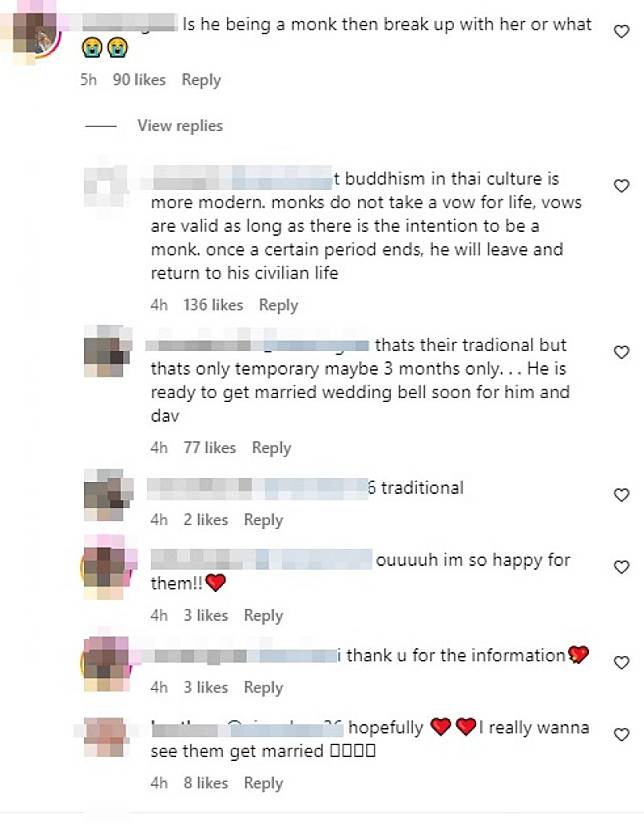Image resolution: width=644 pixels, height=829 pixels.
Task: Open the 136 likes count list
Action: (x=213, y=305)
